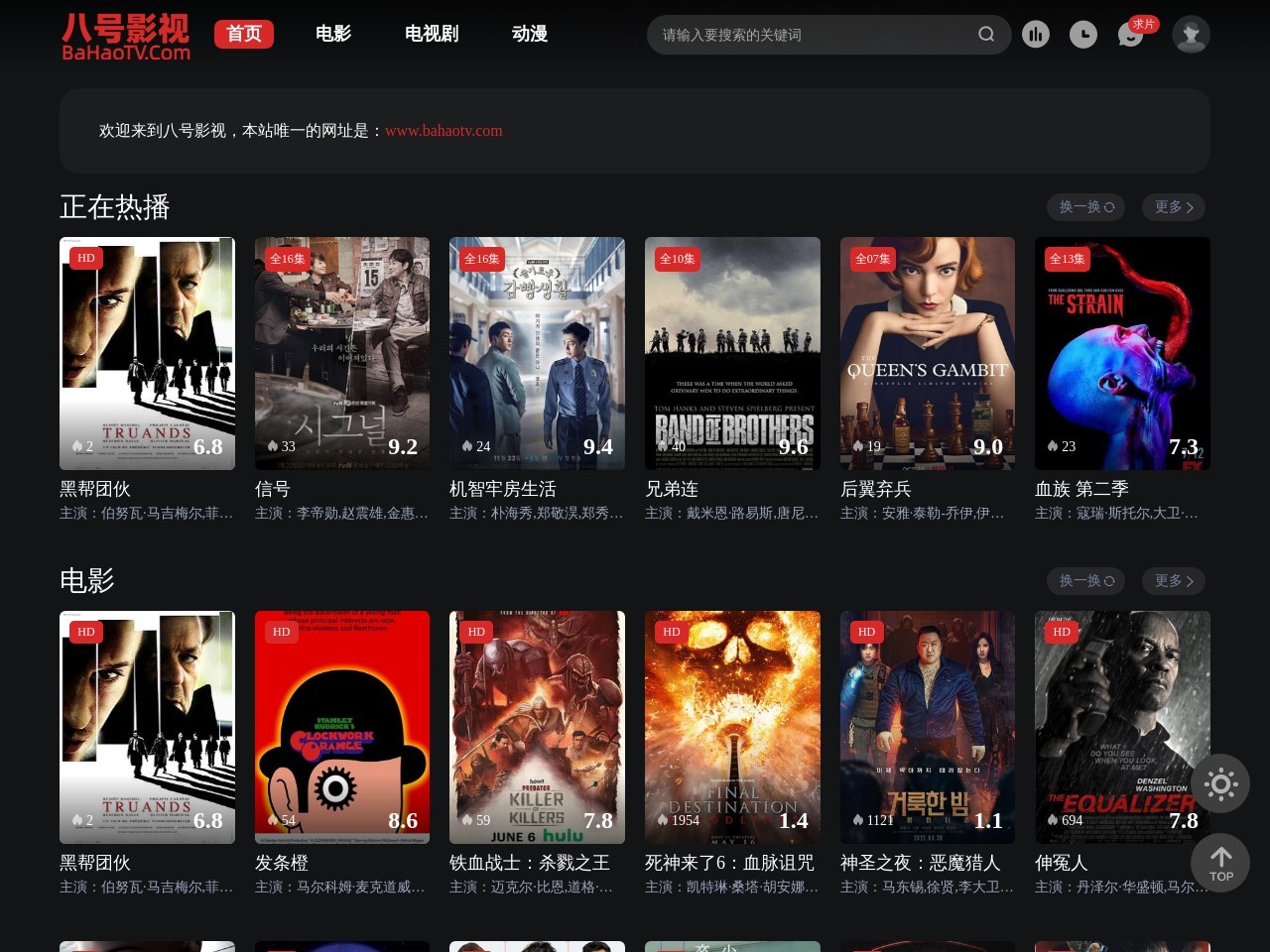Screen dimensions: 1270x952
Task: Open the 发条橙 movie poster
Action: (341, 727)
